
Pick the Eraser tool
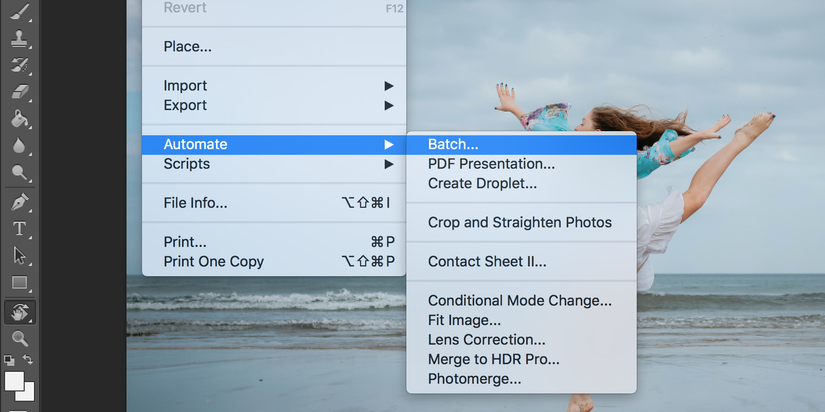19,92
